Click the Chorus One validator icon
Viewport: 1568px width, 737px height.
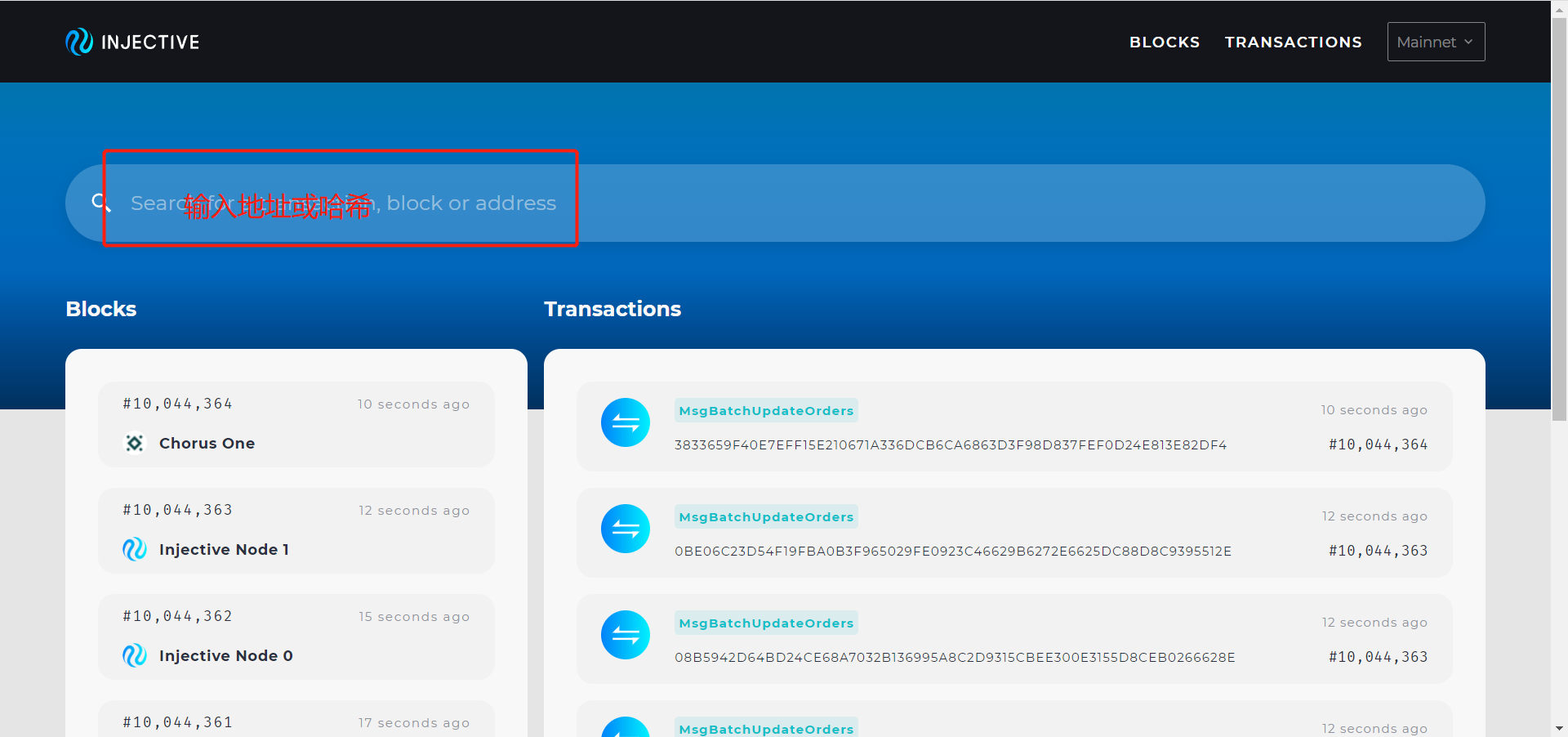point(135,443)
